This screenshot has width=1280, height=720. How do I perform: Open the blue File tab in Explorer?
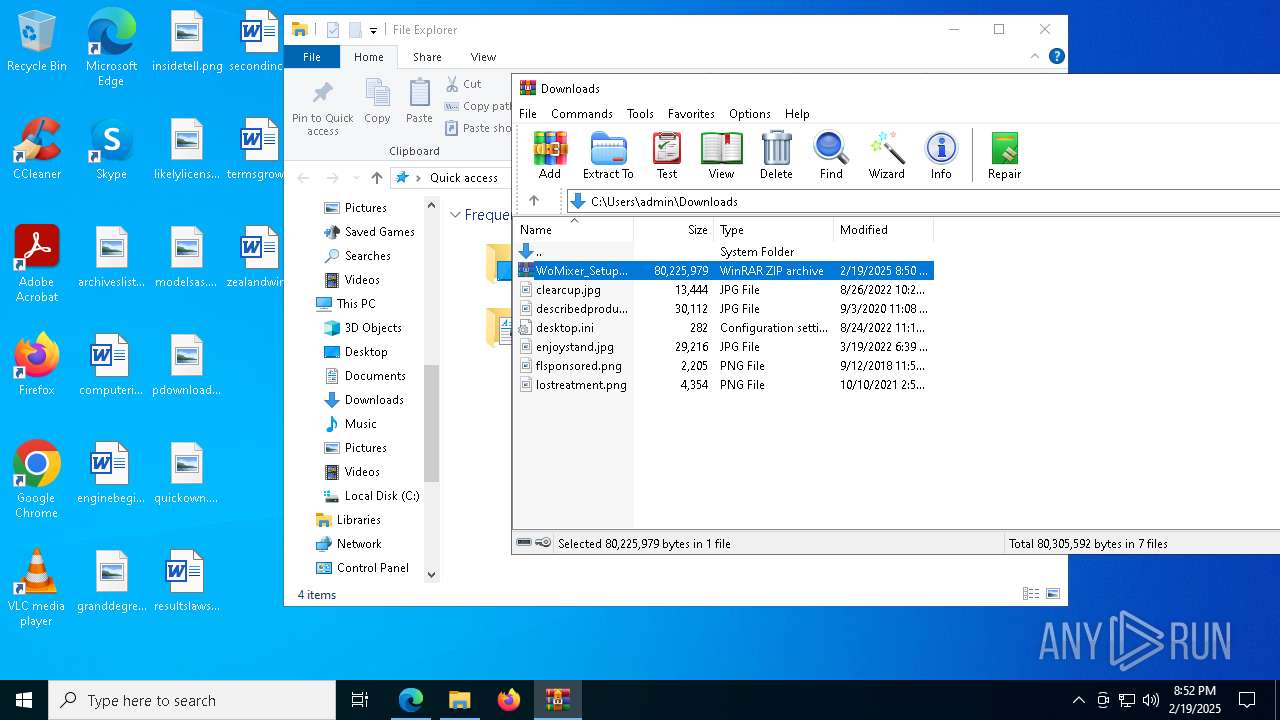coord(312,57)
